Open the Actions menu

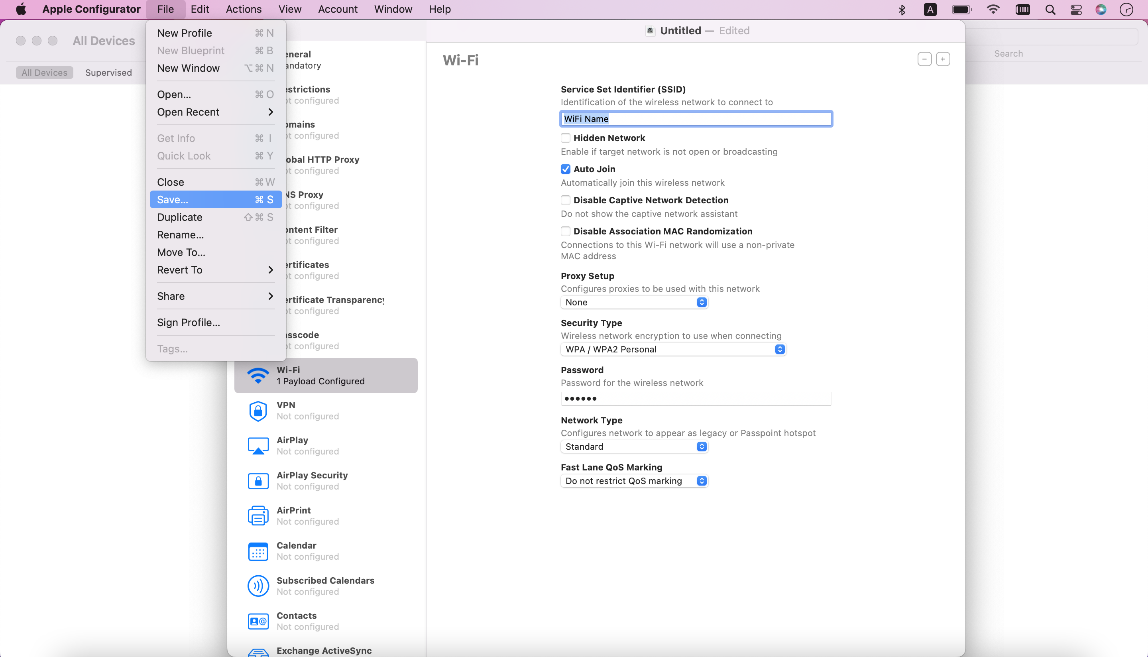coord(243,10)
